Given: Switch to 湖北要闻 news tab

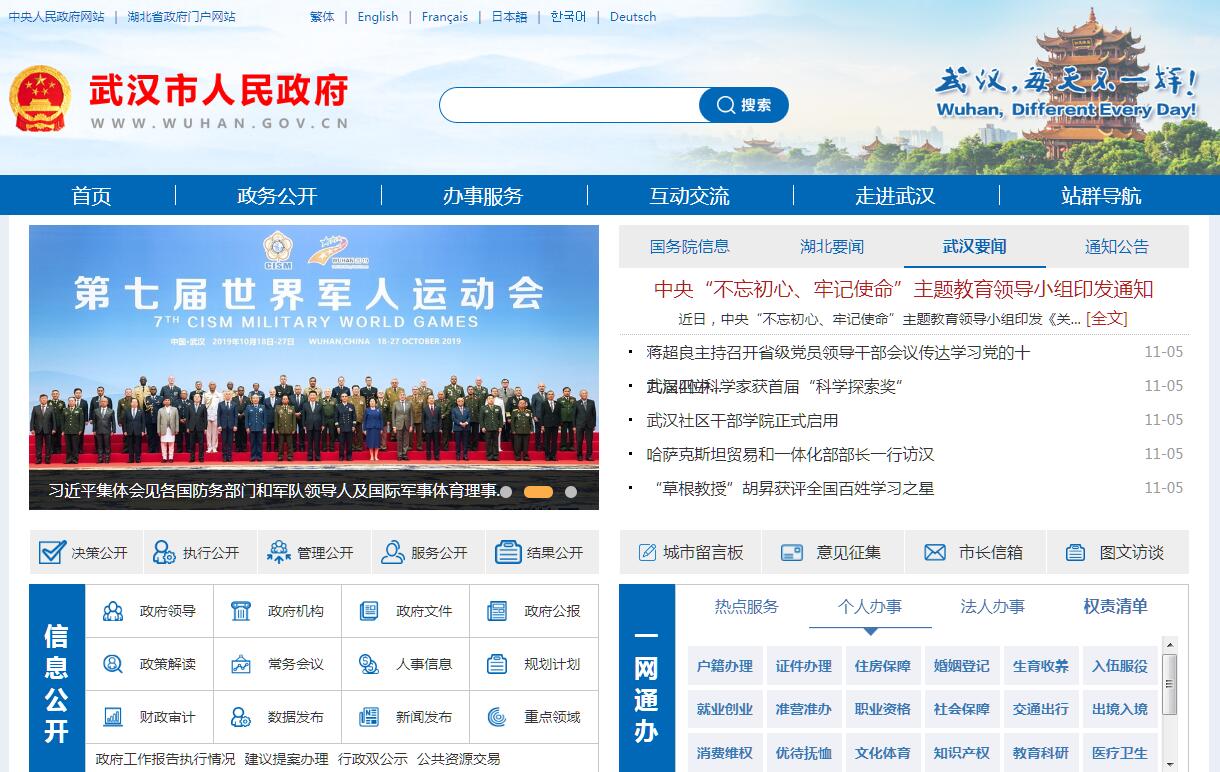Looking at the screenshot, I should [832, 246].
